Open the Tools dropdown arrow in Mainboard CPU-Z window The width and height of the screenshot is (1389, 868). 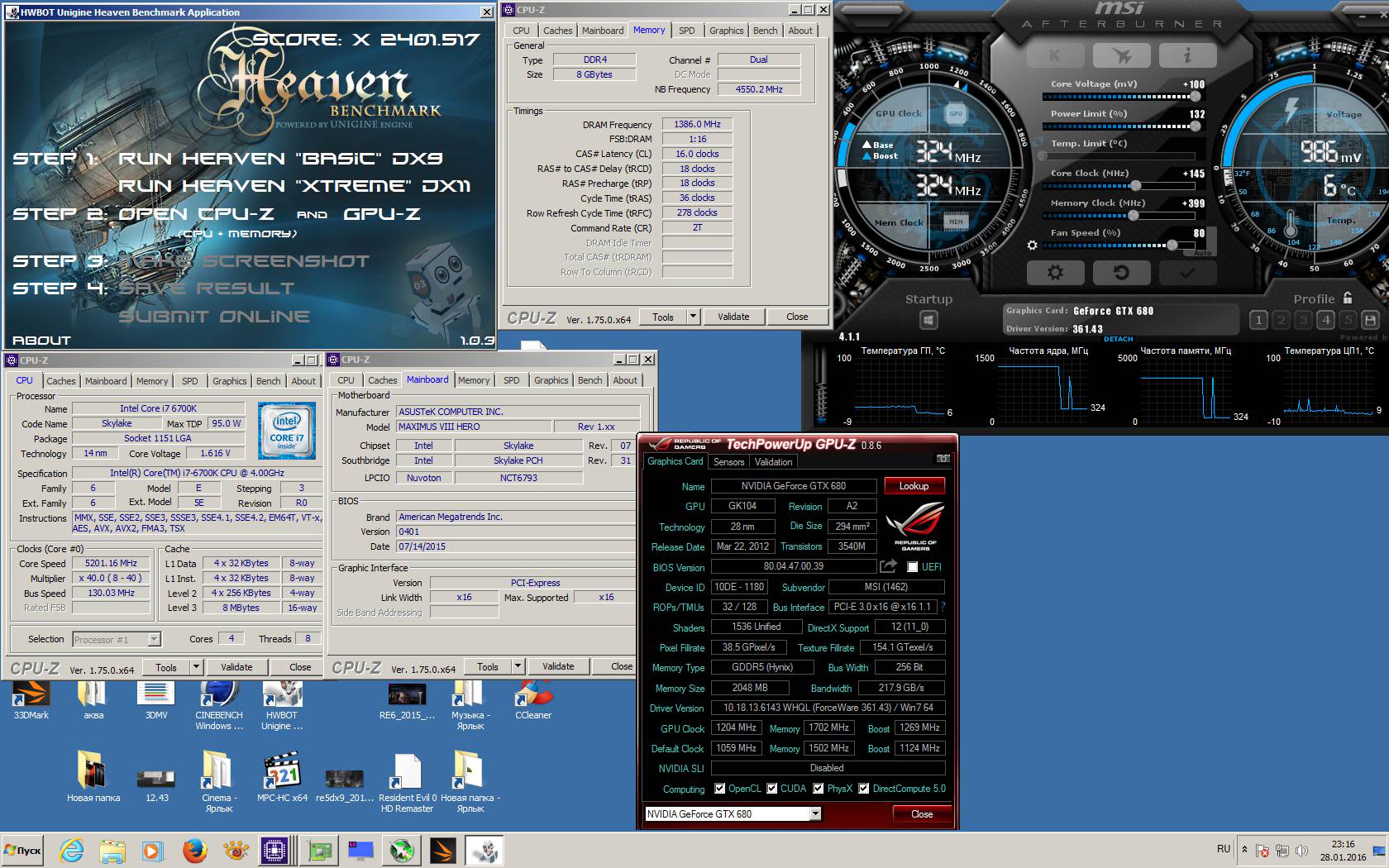(x=518, y=666)
